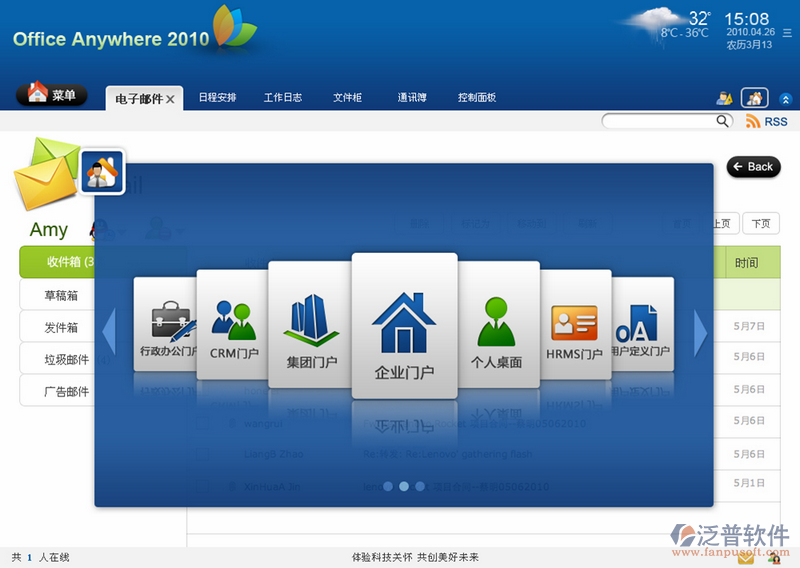
Task: Open the 草稿箱 drafts folder
Action: (57, 295)
